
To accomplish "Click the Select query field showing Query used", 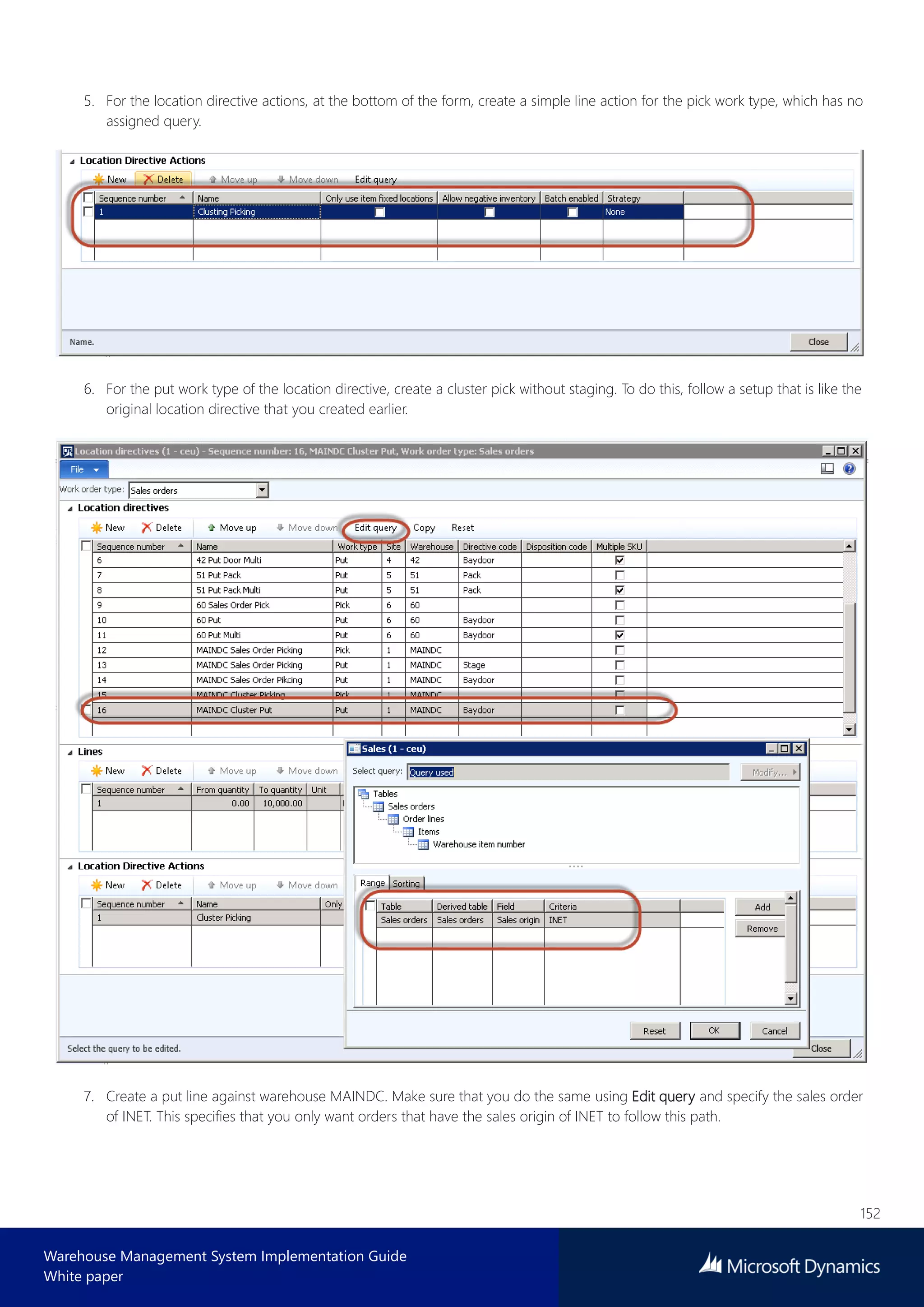I will 568,773.
